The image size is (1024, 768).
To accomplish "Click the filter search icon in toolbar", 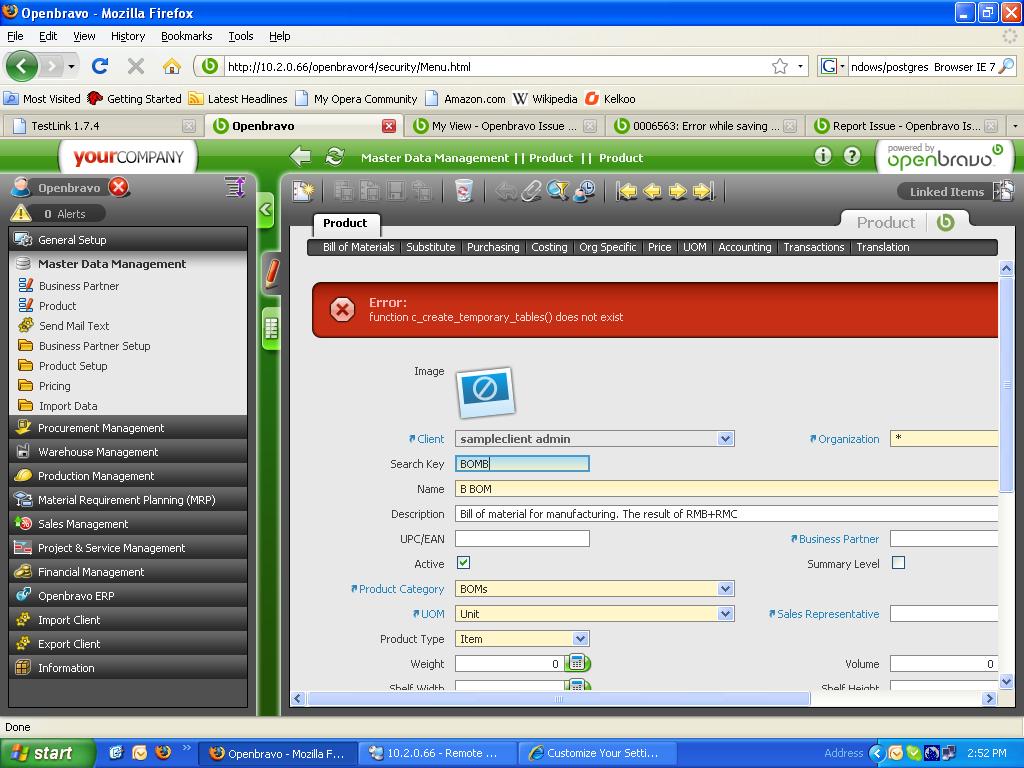I will 558,191.
